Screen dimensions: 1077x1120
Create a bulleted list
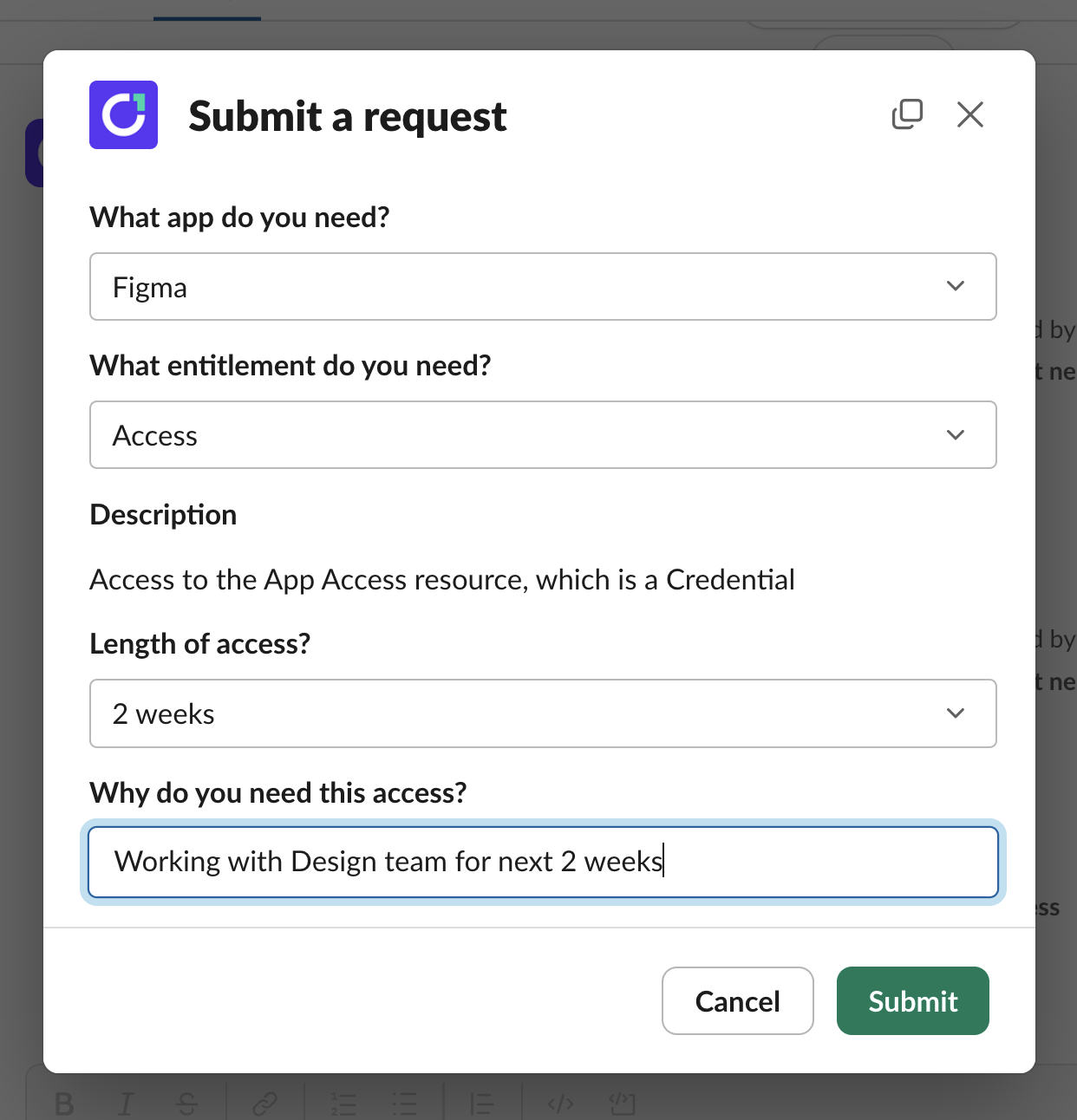(404, 1104)
